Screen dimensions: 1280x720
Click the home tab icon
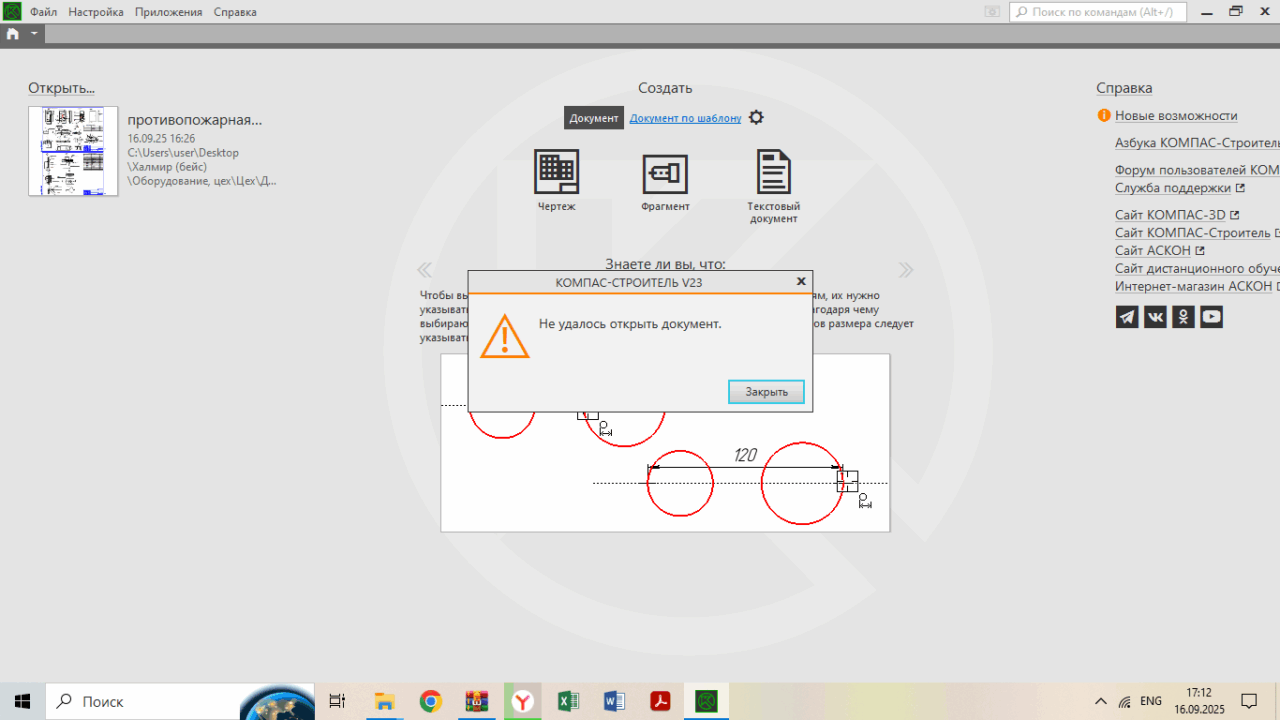12,33
